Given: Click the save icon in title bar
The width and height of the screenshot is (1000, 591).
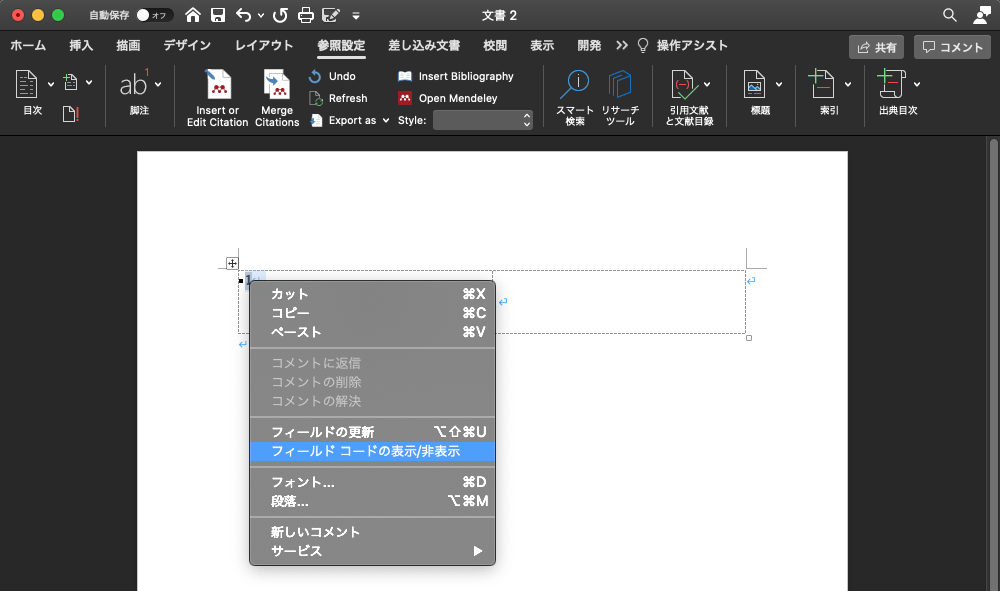Looking at the screenshot, I should [218, 15].
